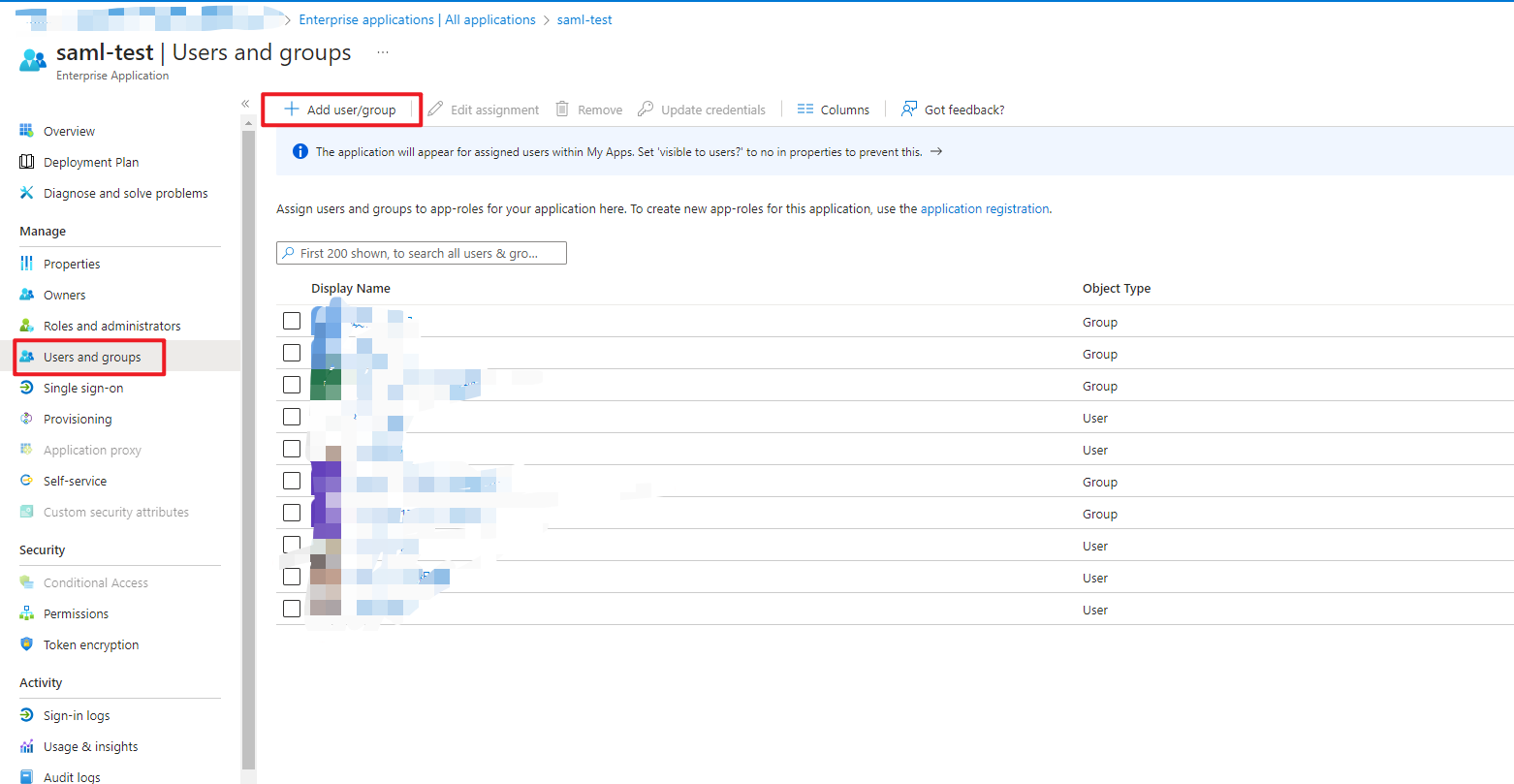This screenshot has width=1514, height=784.
Task: Click the Audit logs icon
Action: tap(26, 776)
